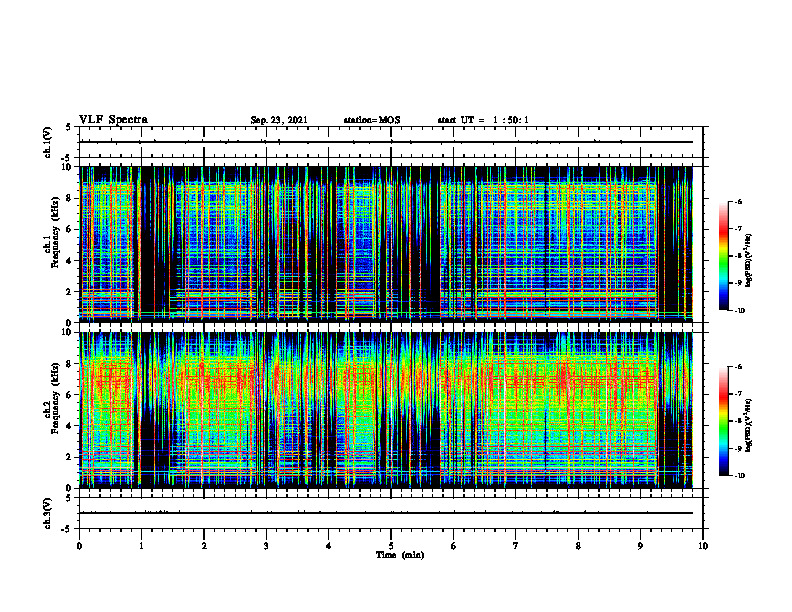Image resolution: width=792 pixels, height=612 pixels.
Task: Click the time axis tick label "9"
Action: [x=640, y=545]
